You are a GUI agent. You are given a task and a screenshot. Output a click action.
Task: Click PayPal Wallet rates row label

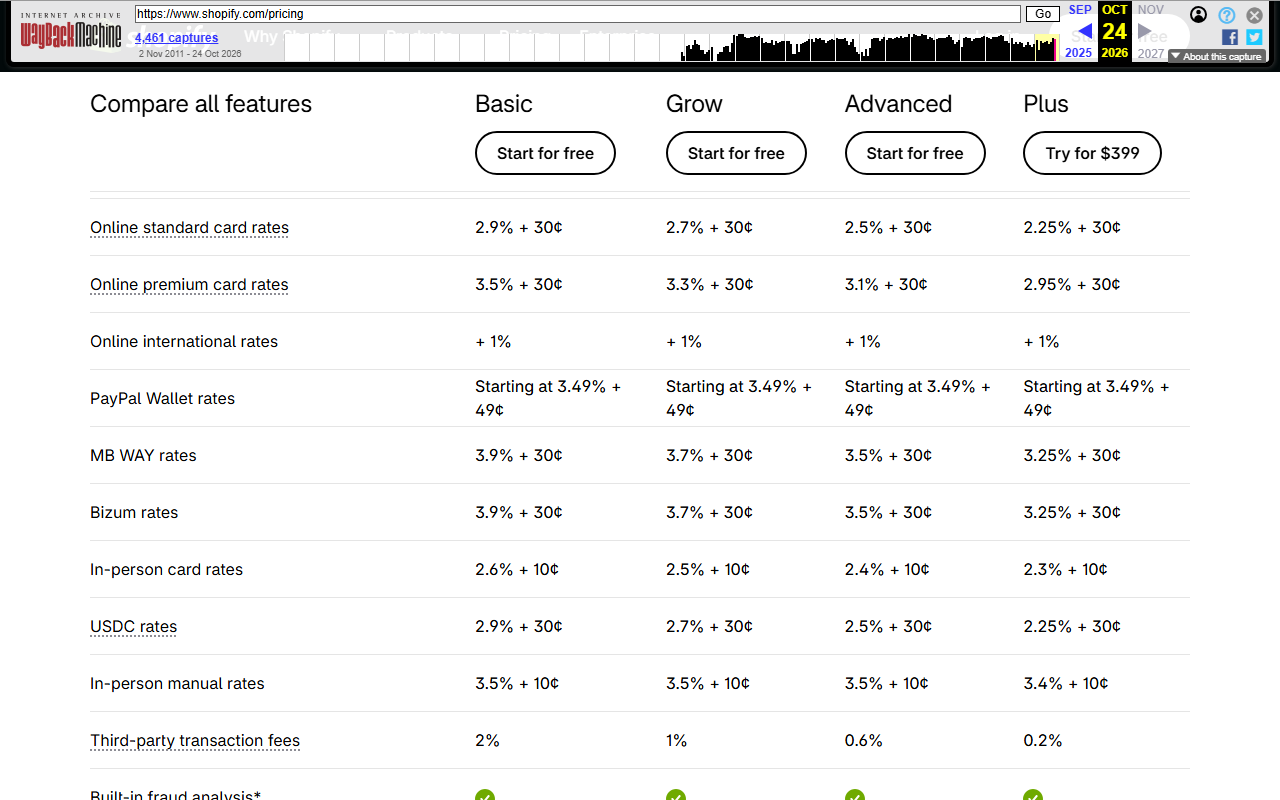click(x=162, y=399)
